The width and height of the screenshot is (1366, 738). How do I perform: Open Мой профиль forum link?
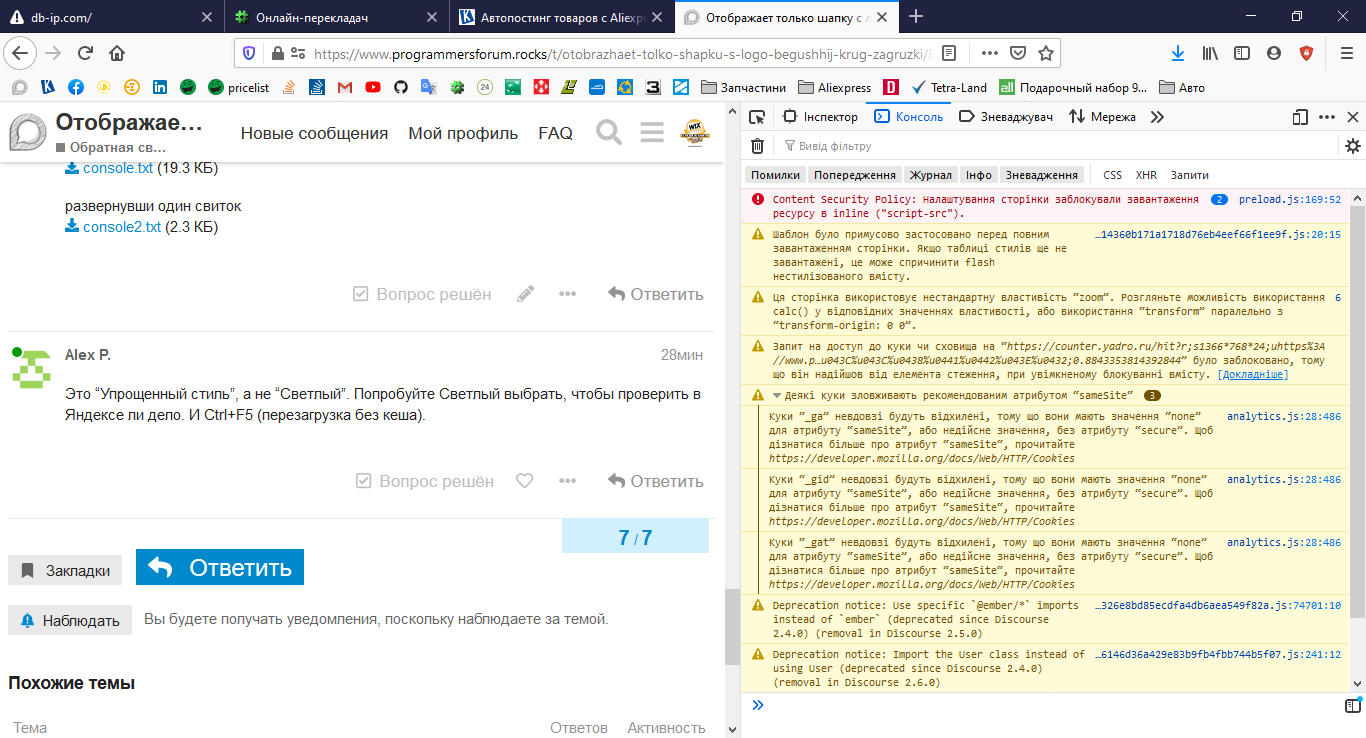point(463,133)
